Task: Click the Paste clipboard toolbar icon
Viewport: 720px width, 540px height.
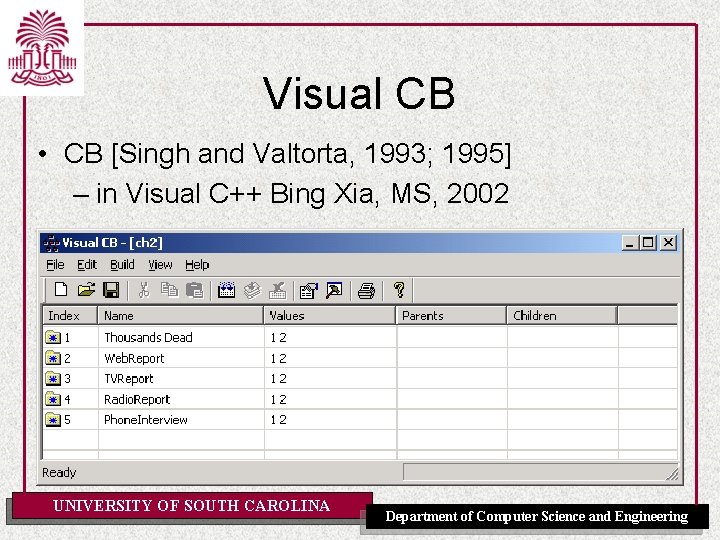Action: 194,290
